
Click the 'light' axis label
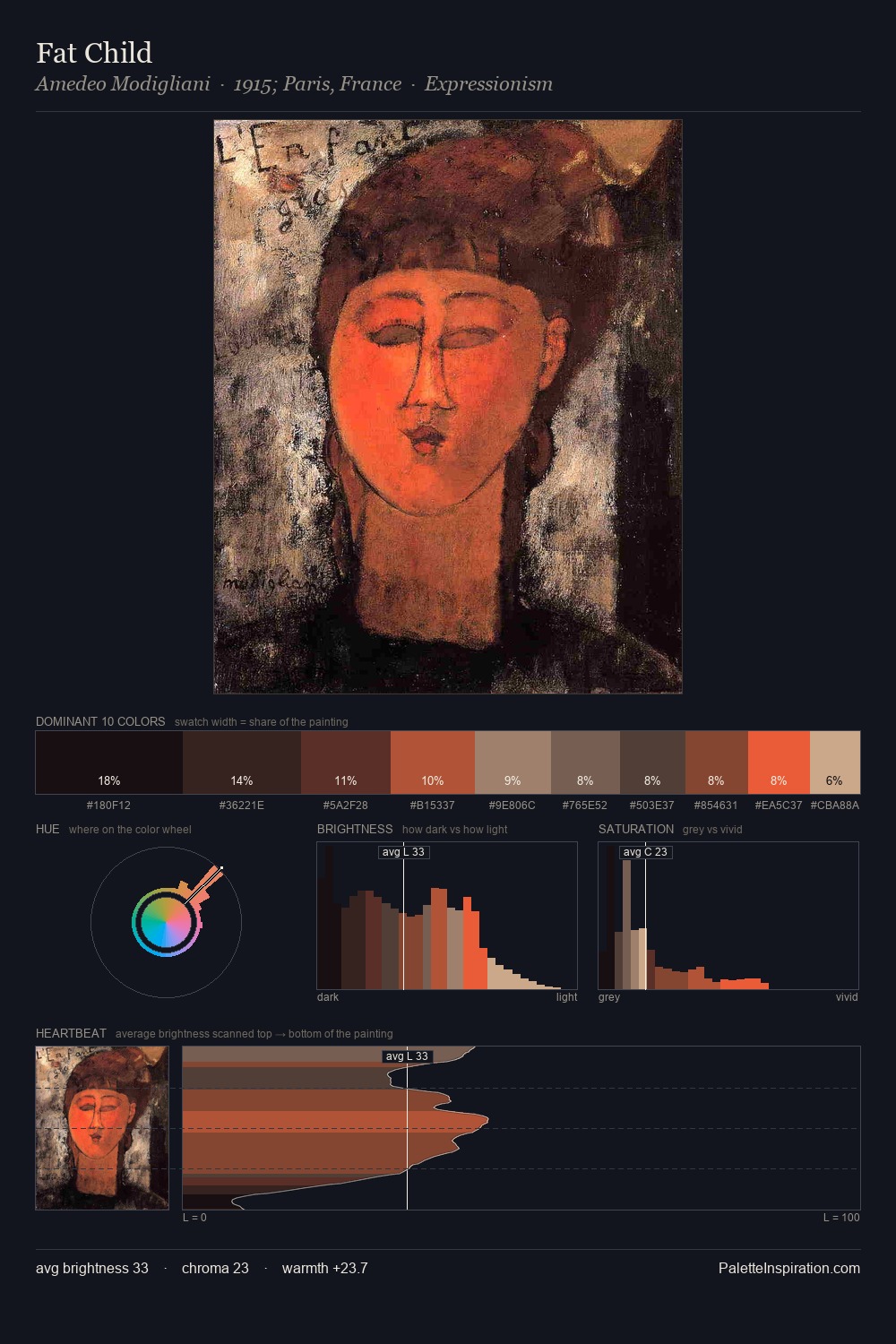[x=566, y=997]
